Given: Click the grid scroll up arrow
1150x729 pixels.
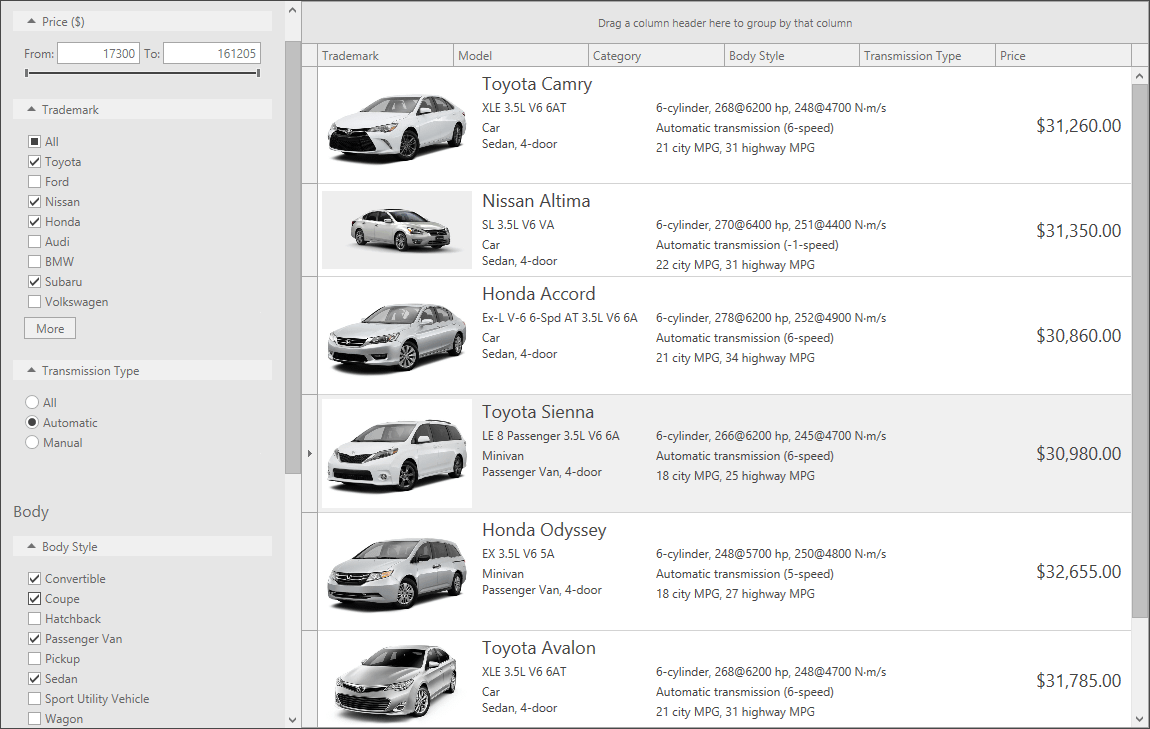Looking at the screenshot, I should 1140,76.
